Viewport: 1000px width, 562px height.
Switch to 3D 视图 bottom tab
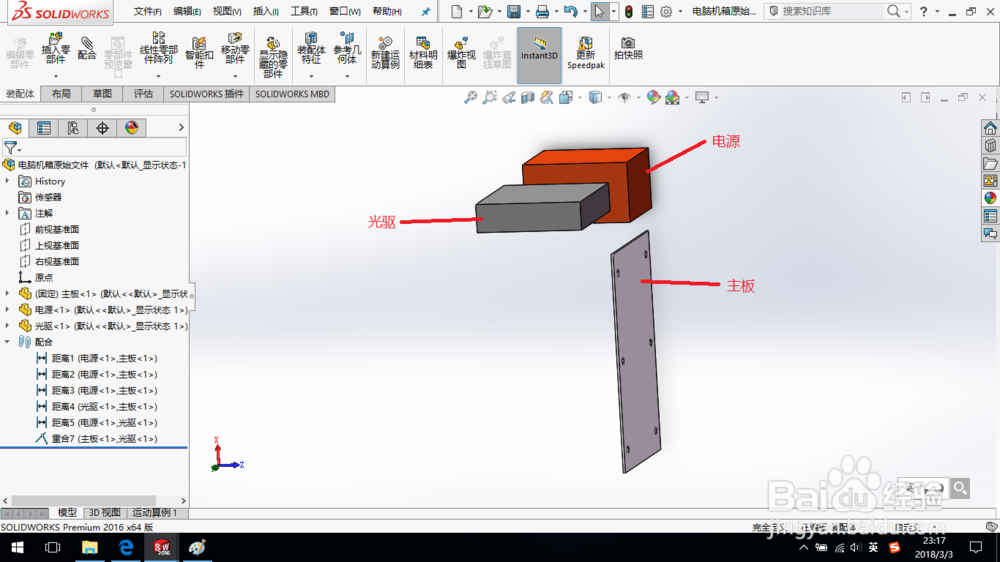[x=105, y=513]
